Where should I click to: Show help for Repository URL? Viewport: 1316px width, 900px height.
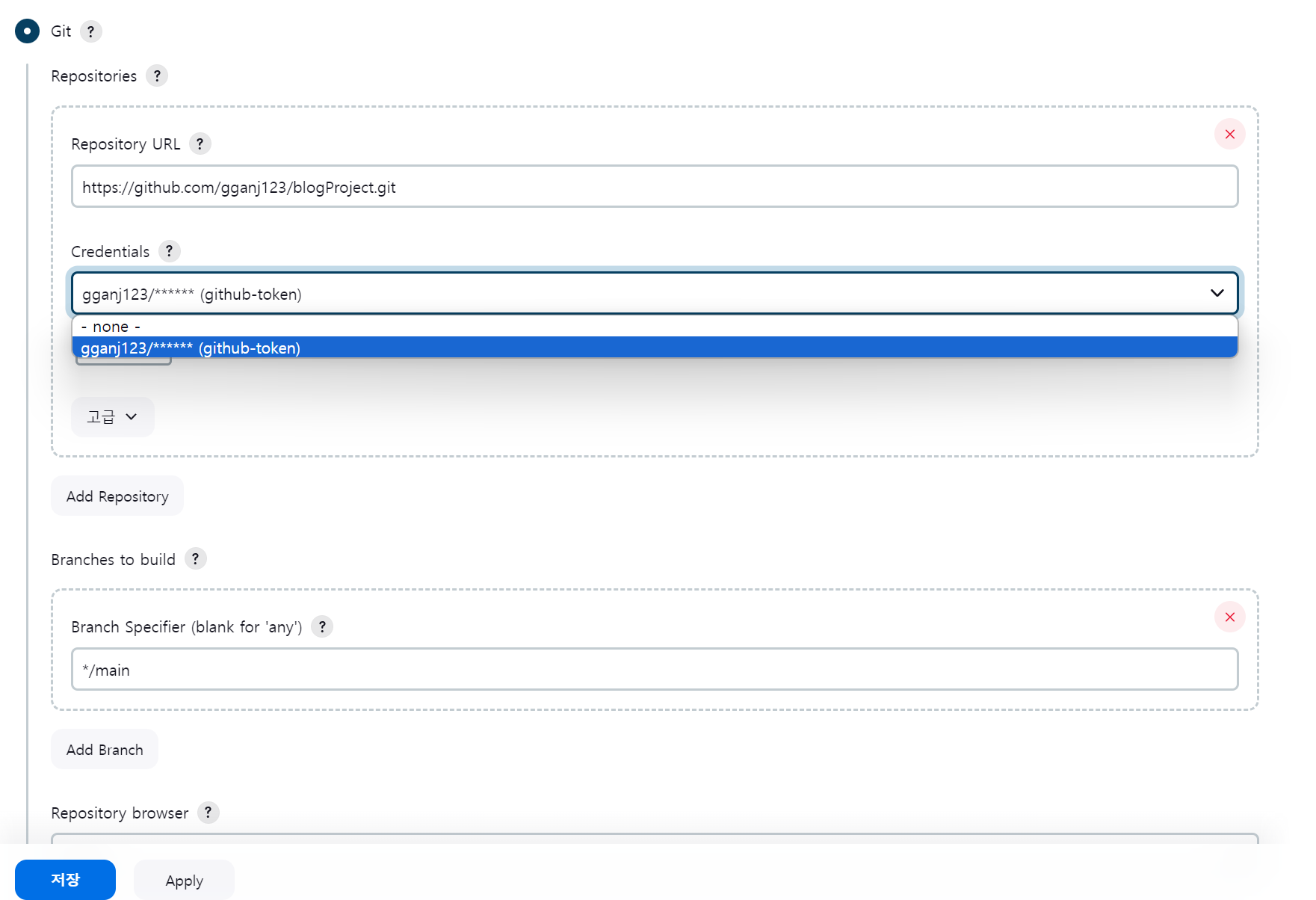point(200,144)
